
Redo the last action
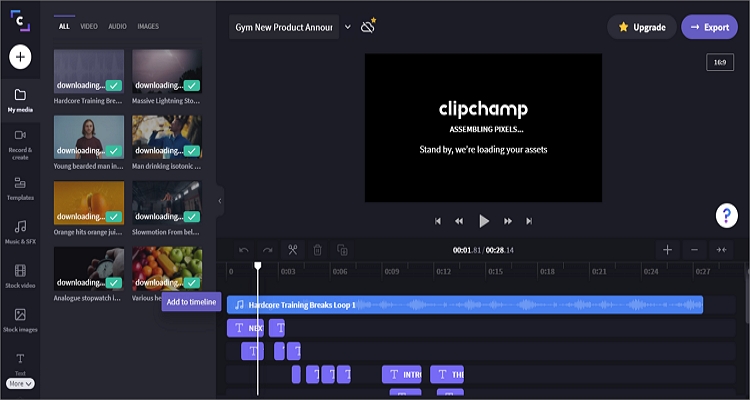(x=268, y=250)
